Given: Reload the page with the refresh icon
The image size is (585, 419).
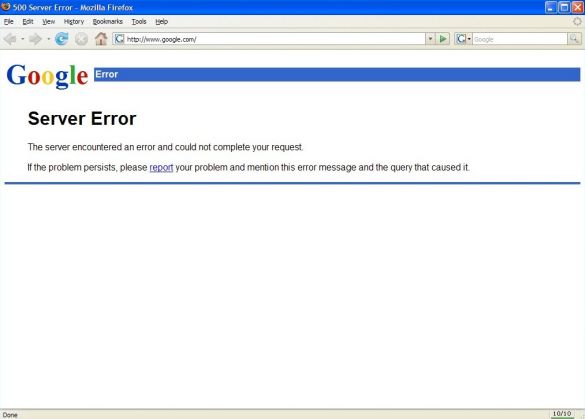Looking at the screenshot, I should (62, 39).
